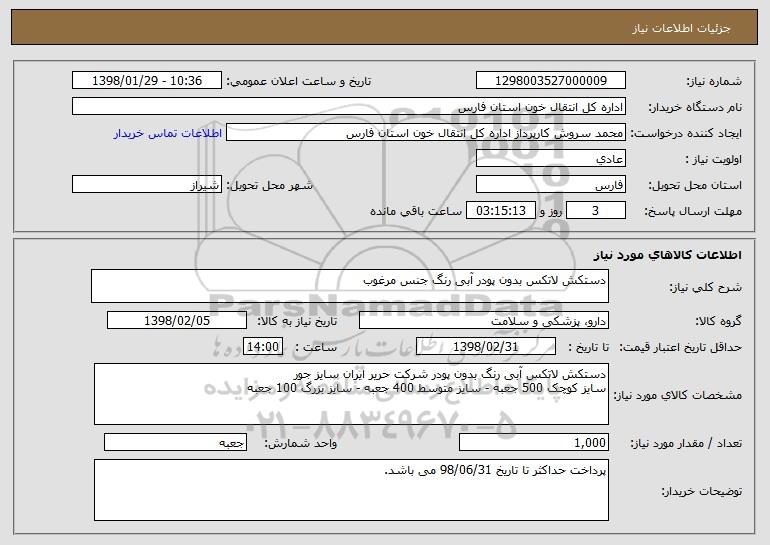
Task: Click the time field 14:00
Action: pyautogui.click(x=263, y=347)
